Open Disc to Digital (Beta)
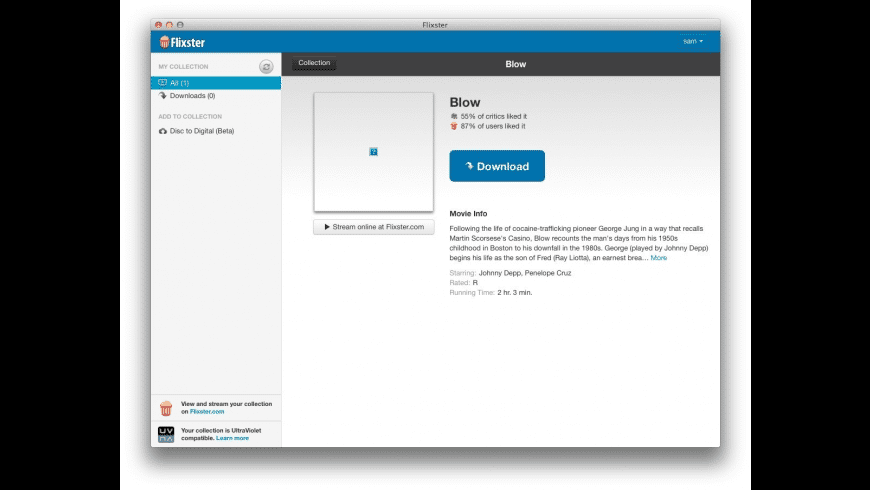The width and height of the screenshot is (870, 490). click(x=202, y=131)
